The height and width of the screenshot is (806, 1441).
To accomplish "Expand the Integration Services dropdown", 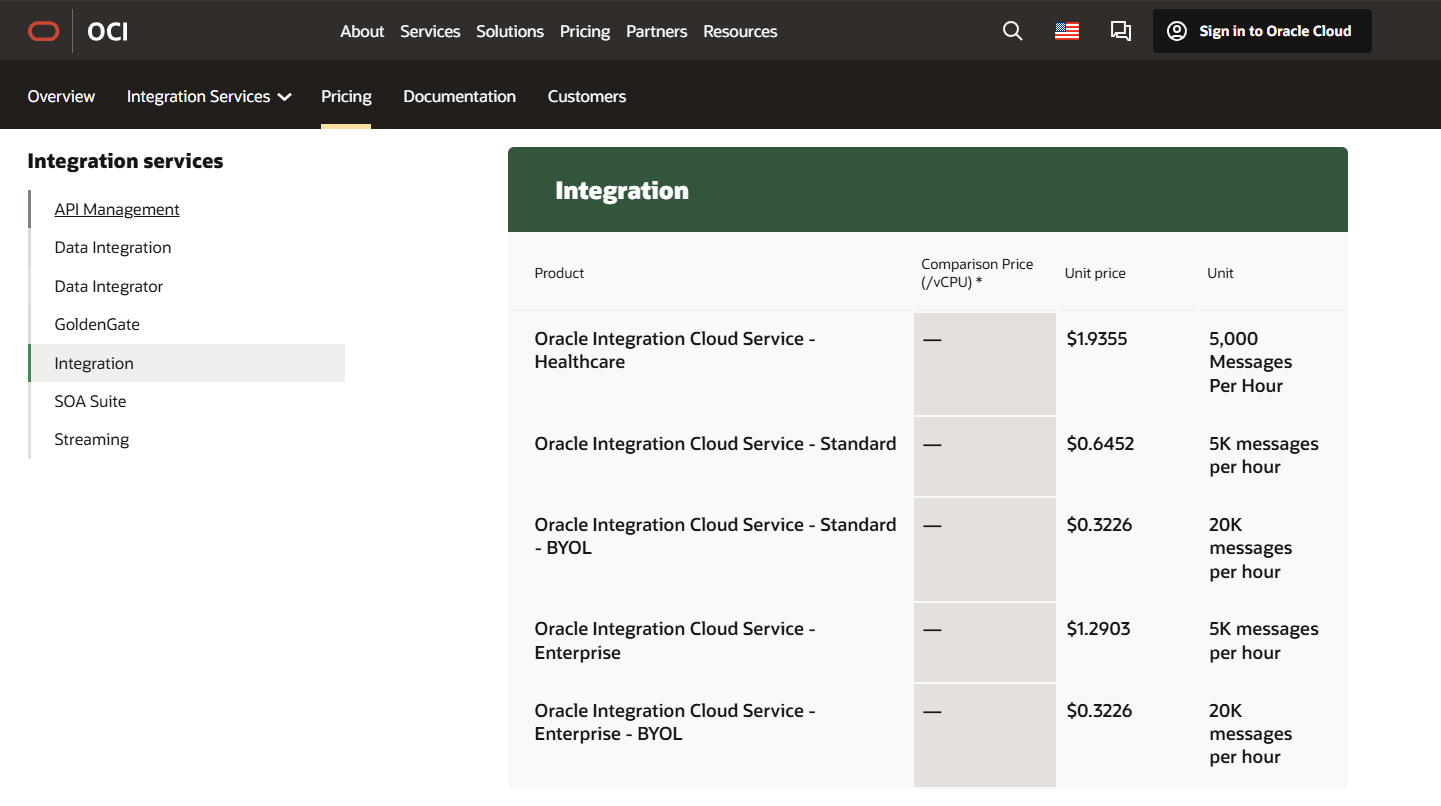I will (x=208, y=96).
